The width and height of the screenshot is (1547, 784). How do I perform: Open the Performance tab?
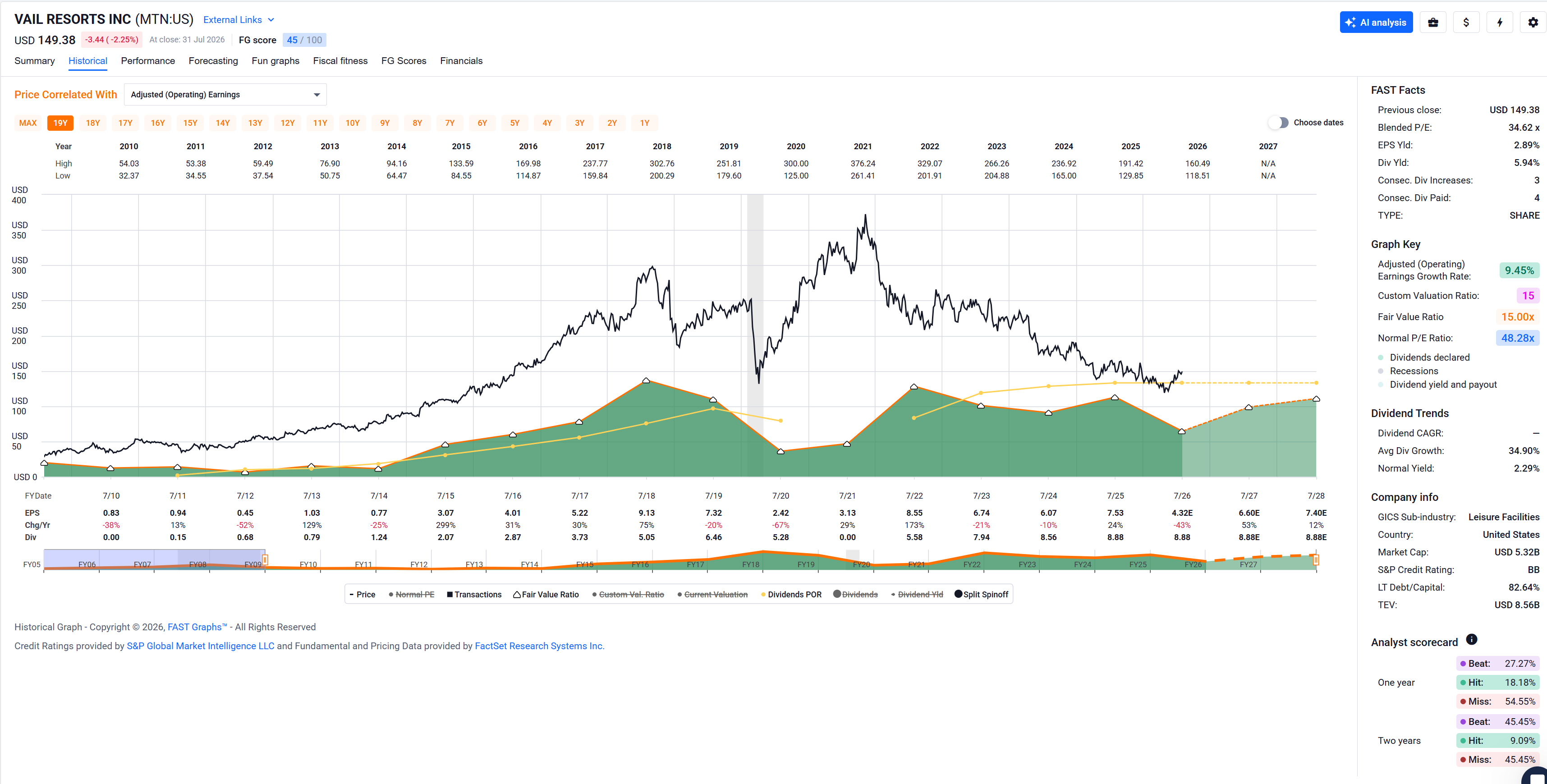[148, 60]
